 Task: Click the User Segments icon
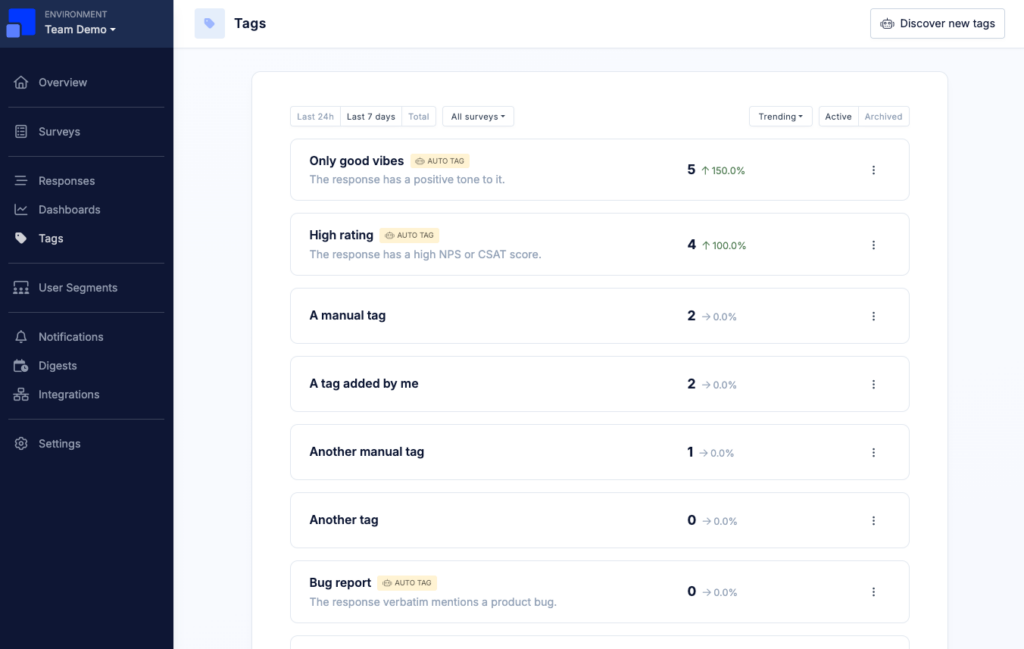[x=21, y=287]
